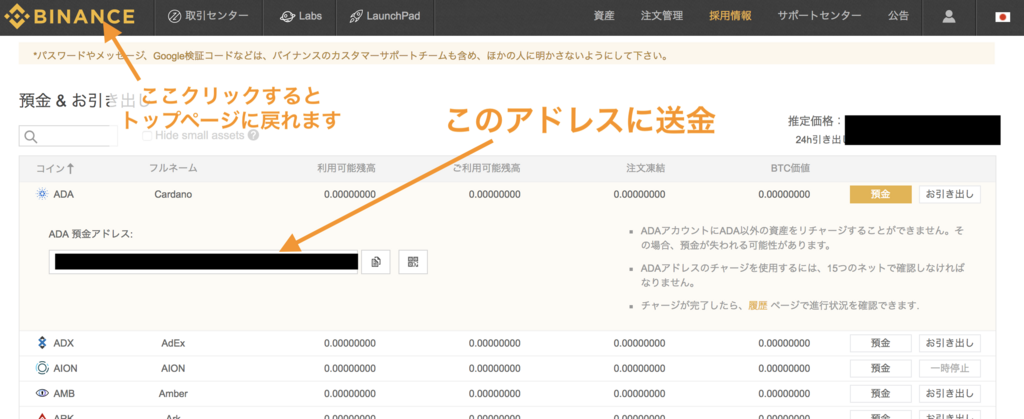This screenshot has width=1024, height=419.
Task: Open the 公告 announcements link
Action: (x=899, y=16)
